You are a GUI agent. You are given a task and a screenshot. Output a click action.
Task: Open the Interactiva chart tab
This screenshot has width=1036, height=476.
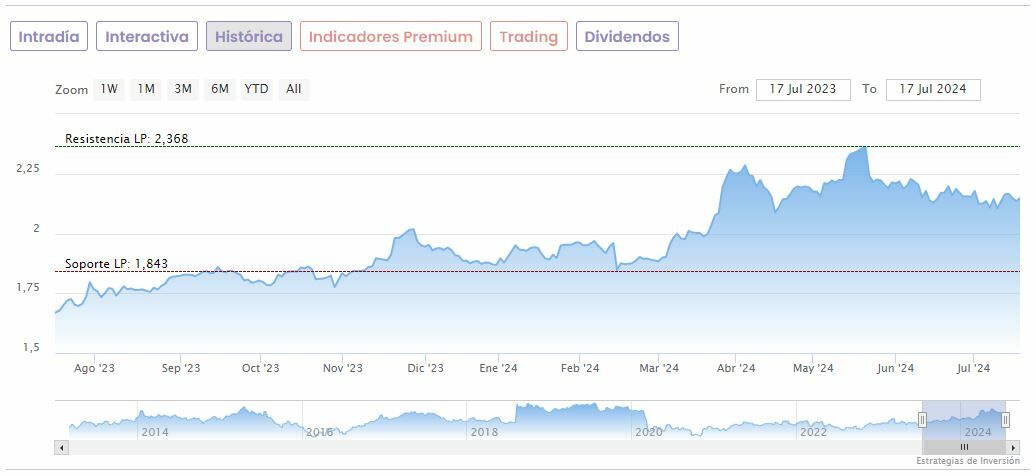(x=147, y=37)
